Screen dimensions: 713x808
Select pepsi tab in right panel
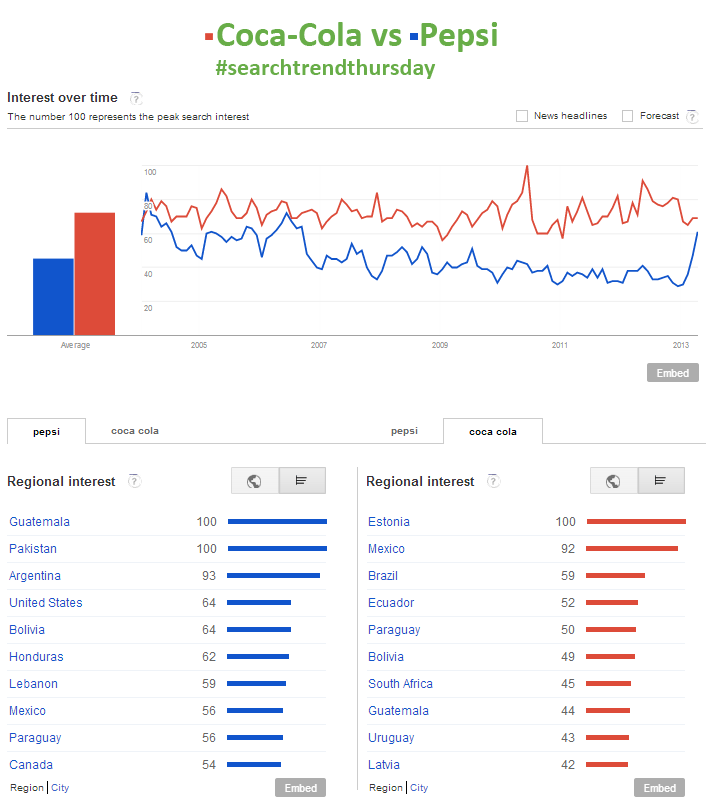tap(404, 431)
